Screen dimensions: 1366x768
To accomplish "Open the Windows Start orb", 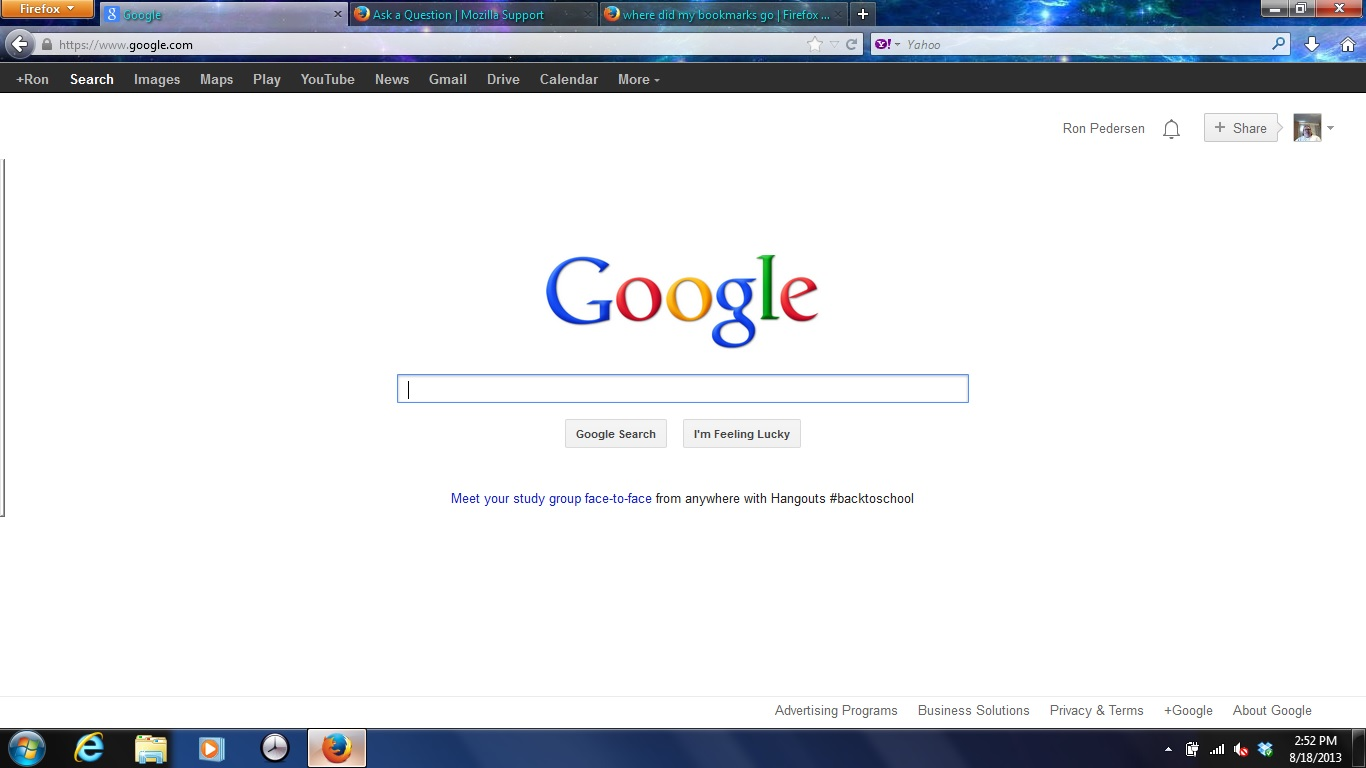I will (26, 748).
